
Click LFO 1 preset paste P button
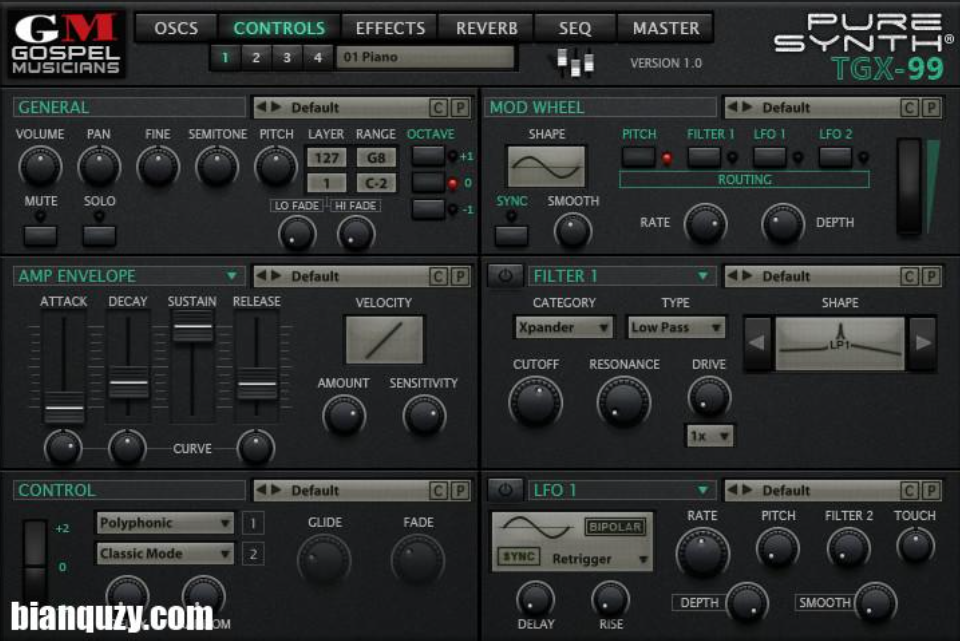pos(931,491)
